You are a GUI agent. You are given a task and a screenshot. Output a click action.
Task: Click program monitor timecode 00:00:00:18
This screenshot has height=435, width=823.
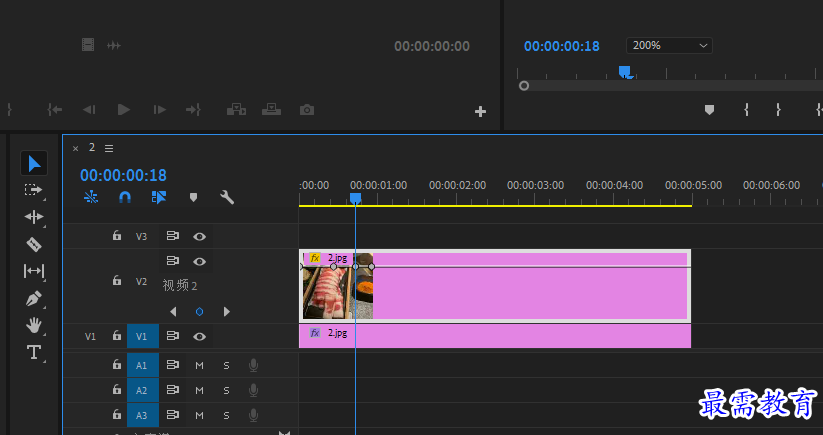pos(562,46)
